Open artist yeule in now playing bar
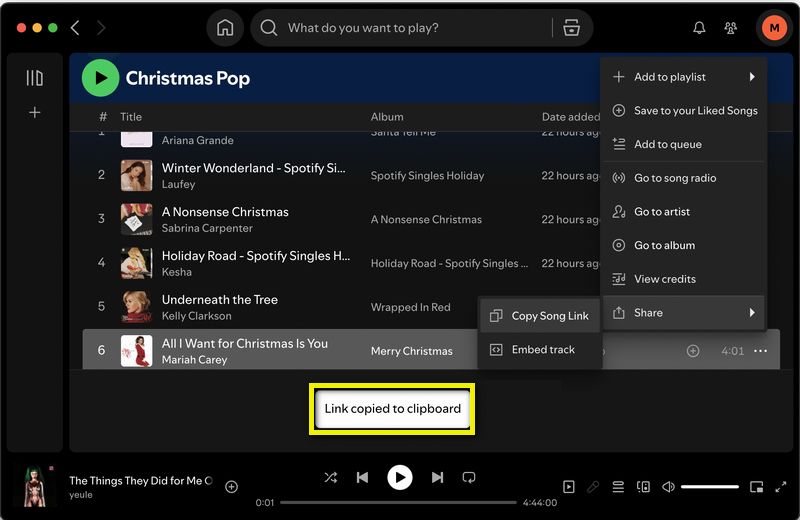Viewport: 800px width, 520px height. 81,495
